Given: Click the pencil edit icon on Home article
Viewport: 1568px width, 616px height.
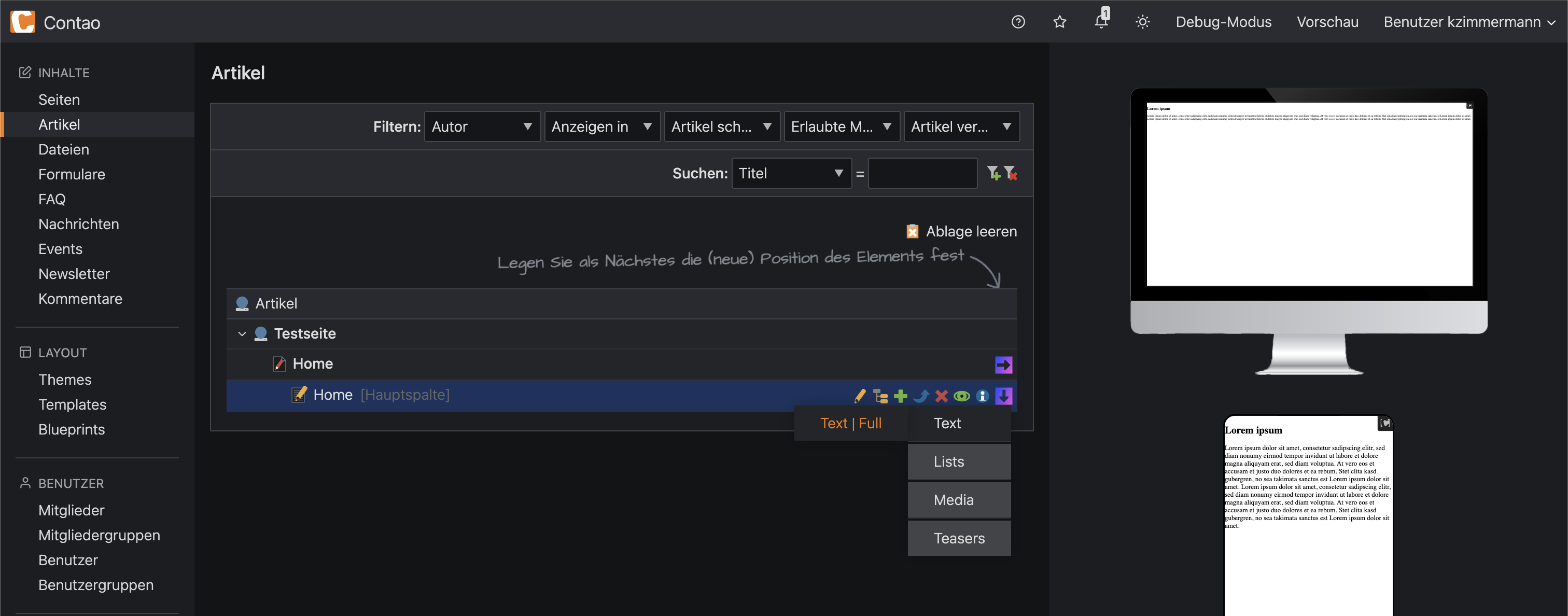Looking at the screenshot, I should click(x=860, y=396).
